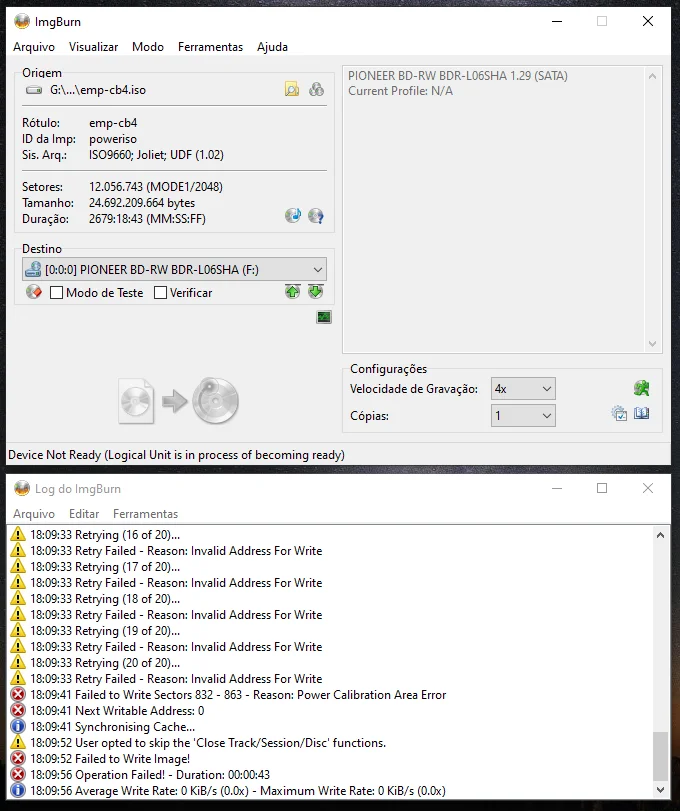Screen dimensions: 680x811
Task: Enable the Verificar checkbox
Action: coord(160,293)
